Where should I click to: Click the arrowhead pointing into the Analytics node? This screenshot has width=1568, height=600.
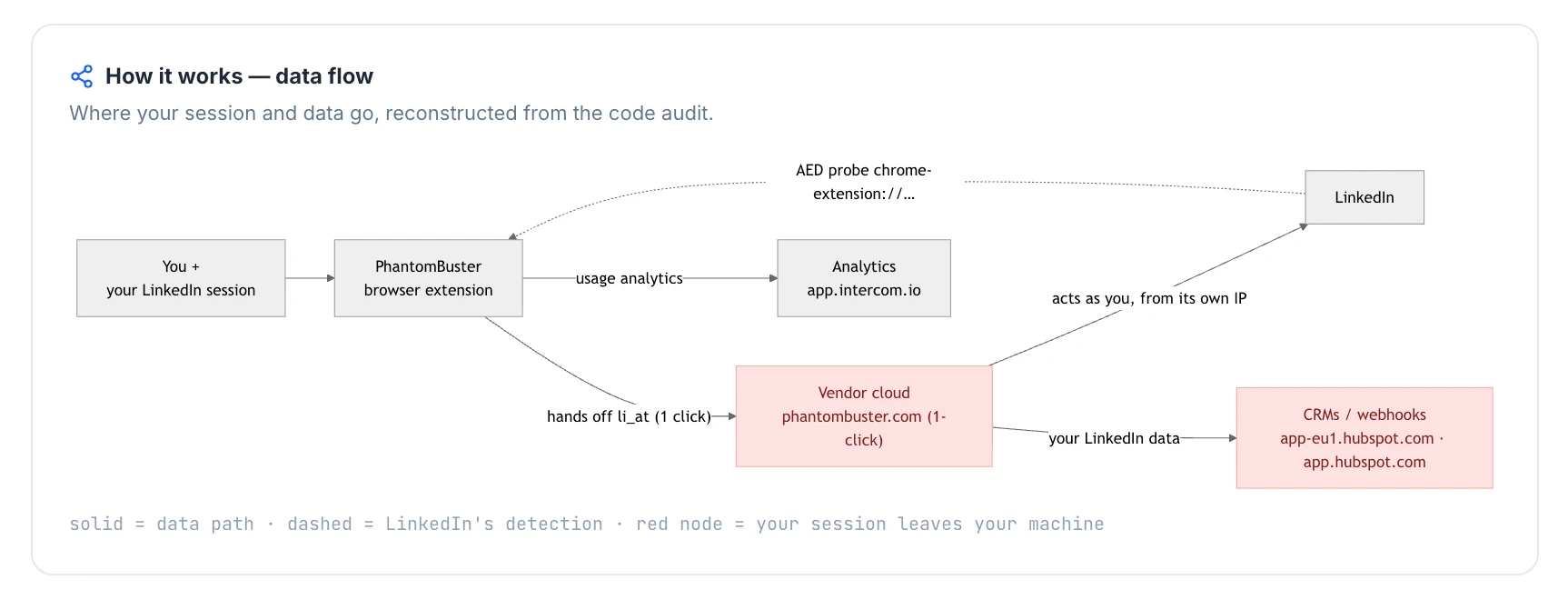point(773,278)
